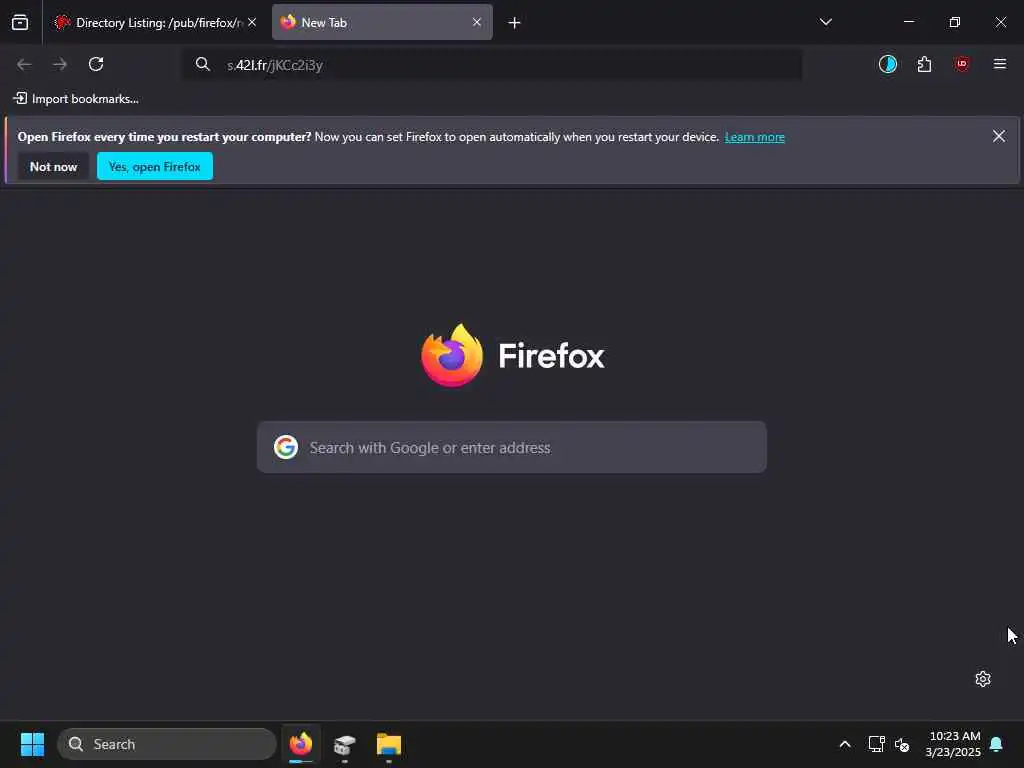Show hidden system tray icons
Image resolution: width=1024 pixels, height=768 pixels.
(x=844, y=744)
